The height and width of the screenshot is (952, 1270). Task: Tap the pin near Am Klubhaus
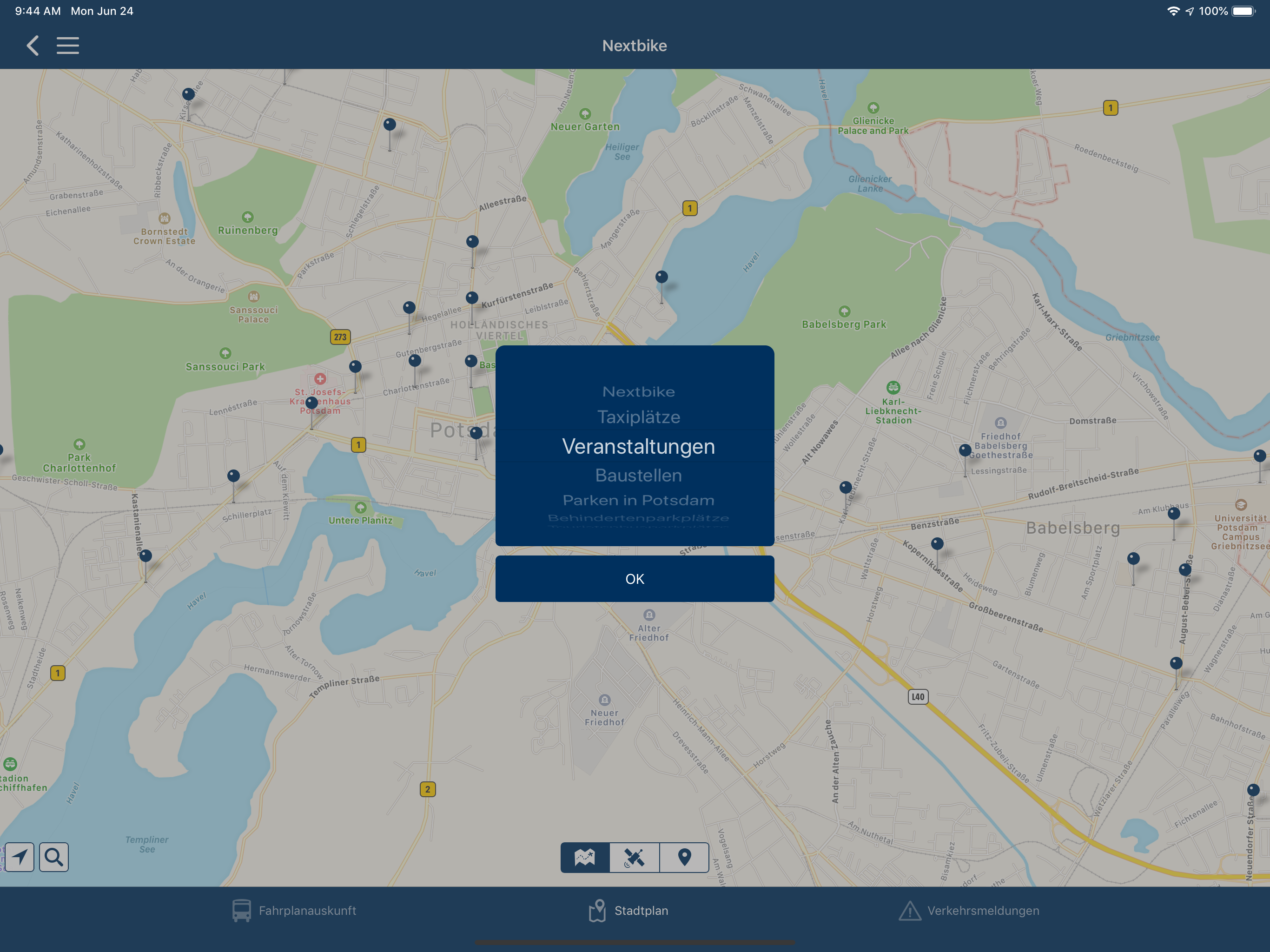[1174, 513]
